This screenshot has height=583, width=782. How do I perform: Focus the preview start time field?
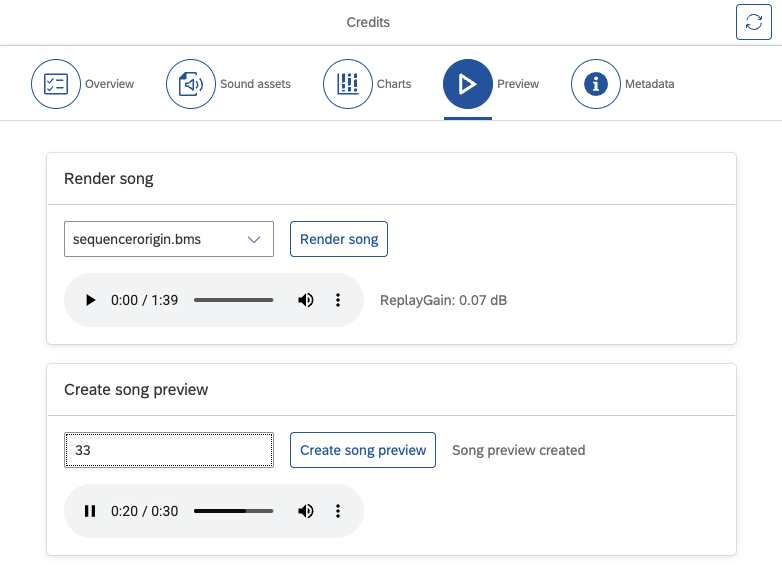pos(169,450)
